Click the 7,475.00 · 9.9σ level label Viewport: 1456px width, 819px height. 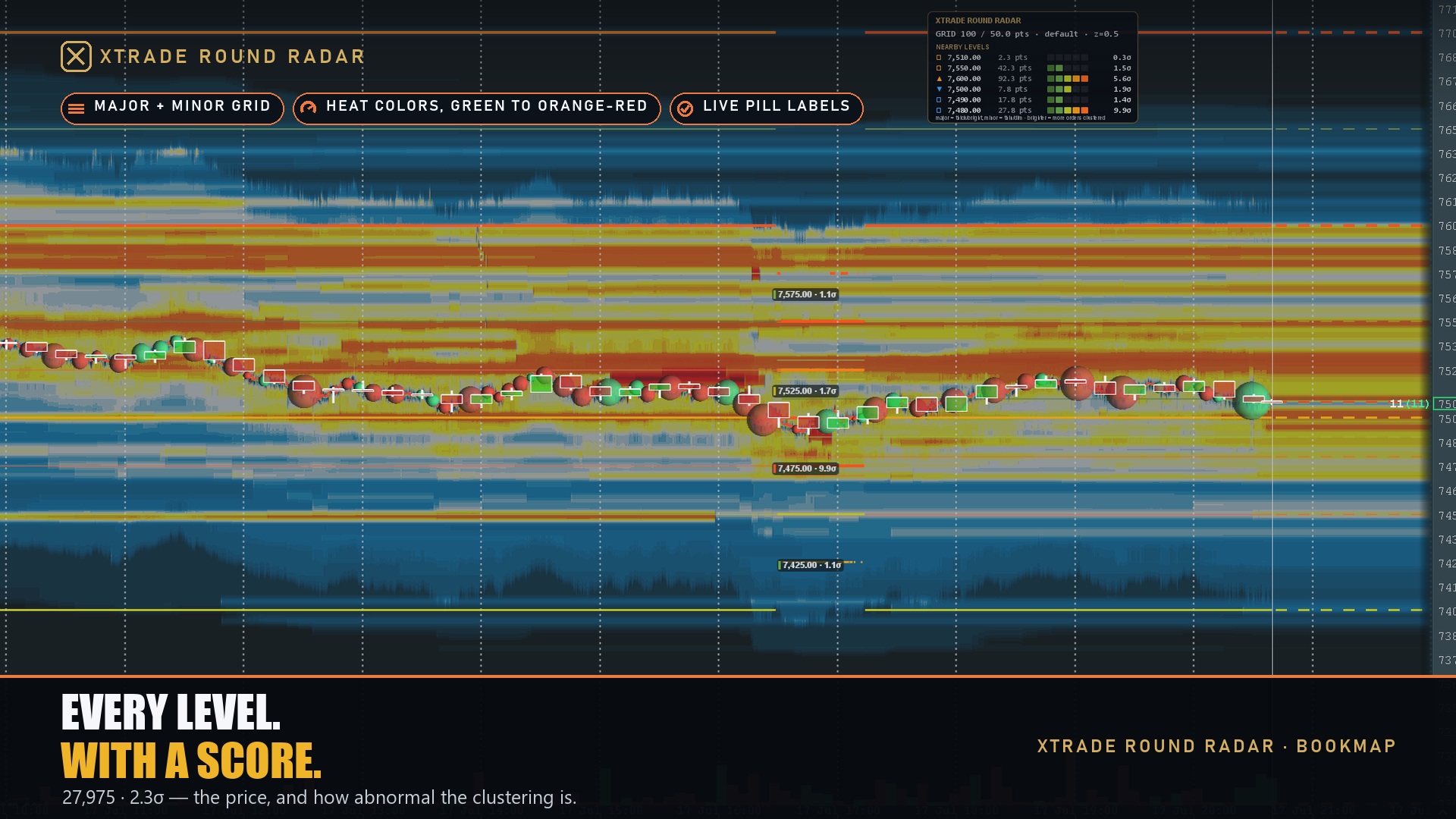click(x=805, y=469)
